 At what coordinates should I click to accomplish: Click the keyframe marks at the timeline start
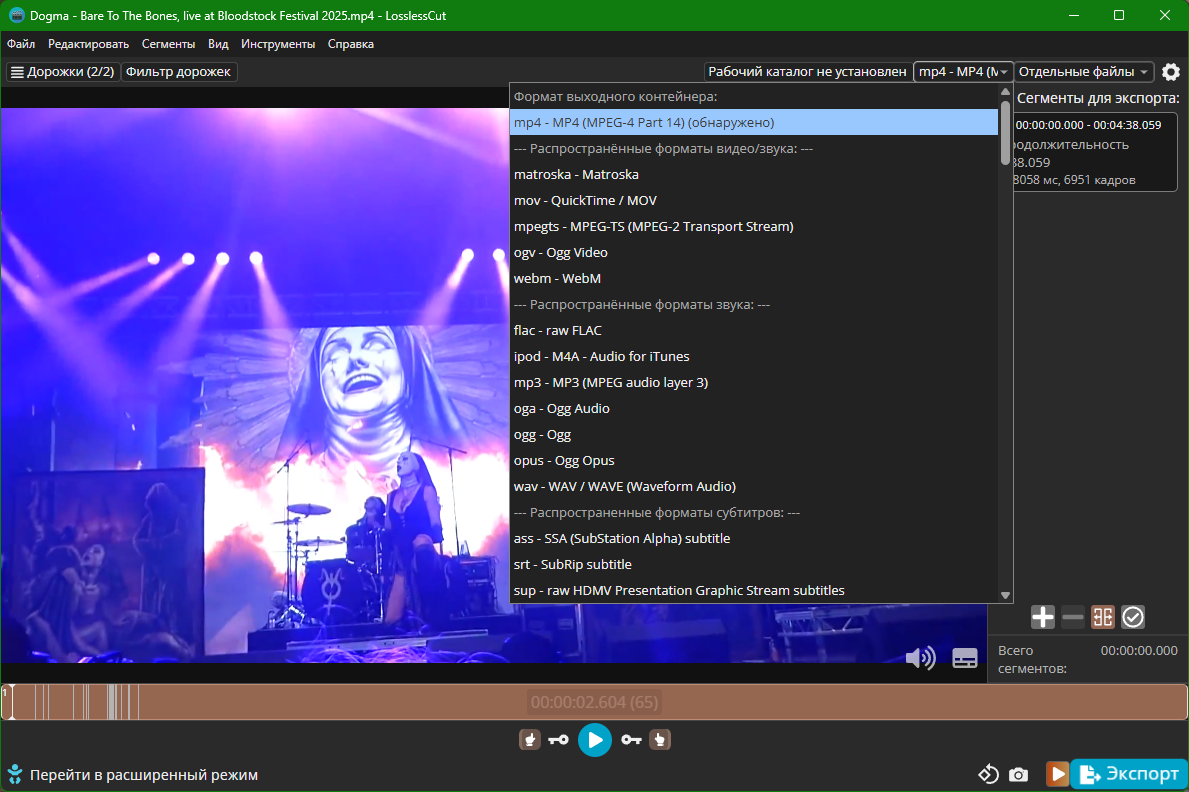(x=87, y=702)
